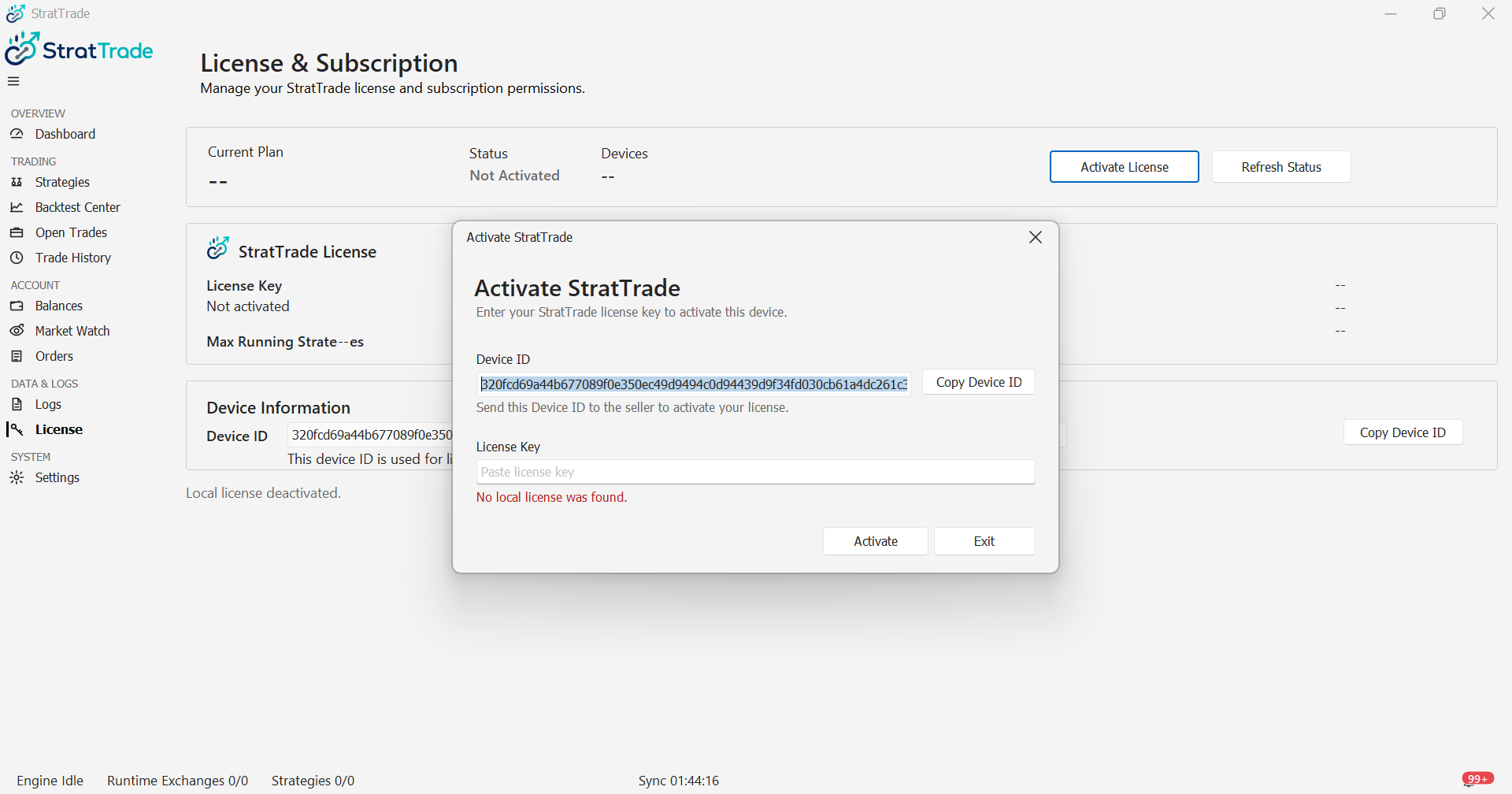Screen dimensions: 1512x794
Task: Click the Strategies icon in sidebar
Action: coord(17,182)
